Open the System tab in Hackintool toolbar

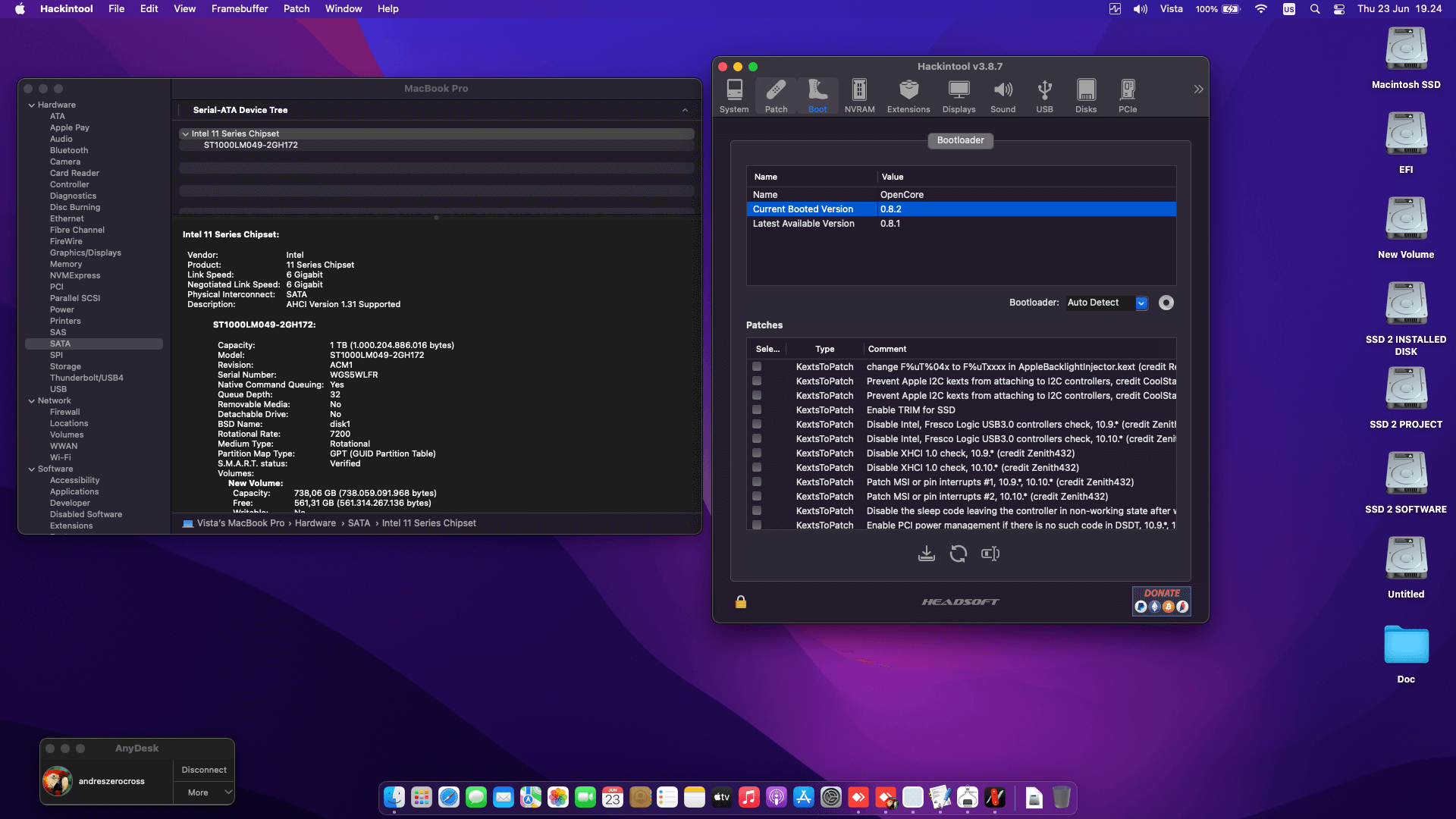tap(734, 96)
